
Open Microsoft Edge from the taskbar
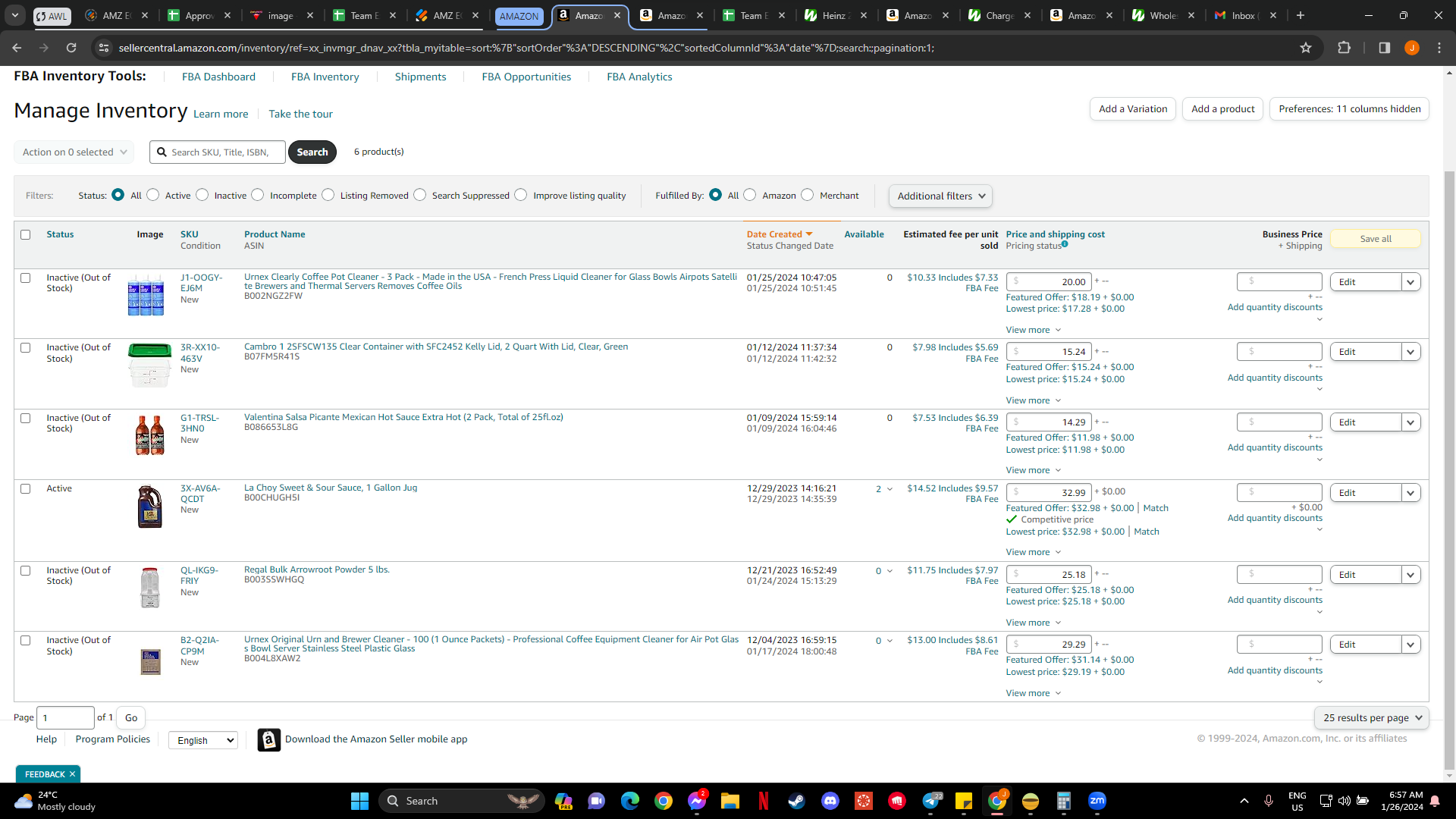(x=629, y=801)
